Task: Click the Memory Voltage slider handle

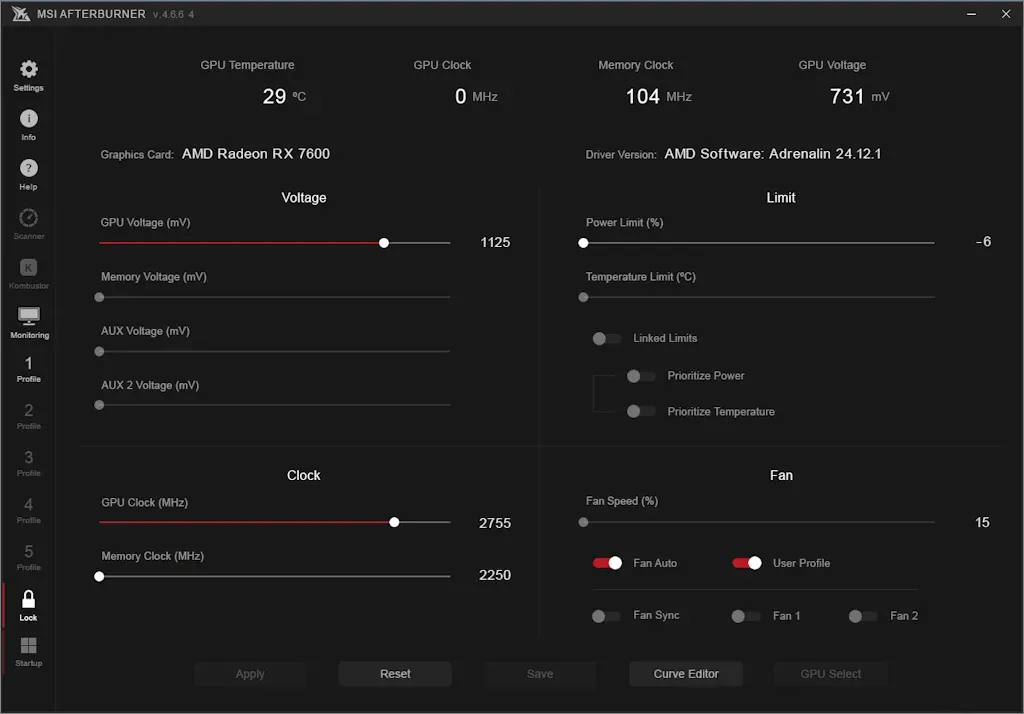Action: point(99,297)
